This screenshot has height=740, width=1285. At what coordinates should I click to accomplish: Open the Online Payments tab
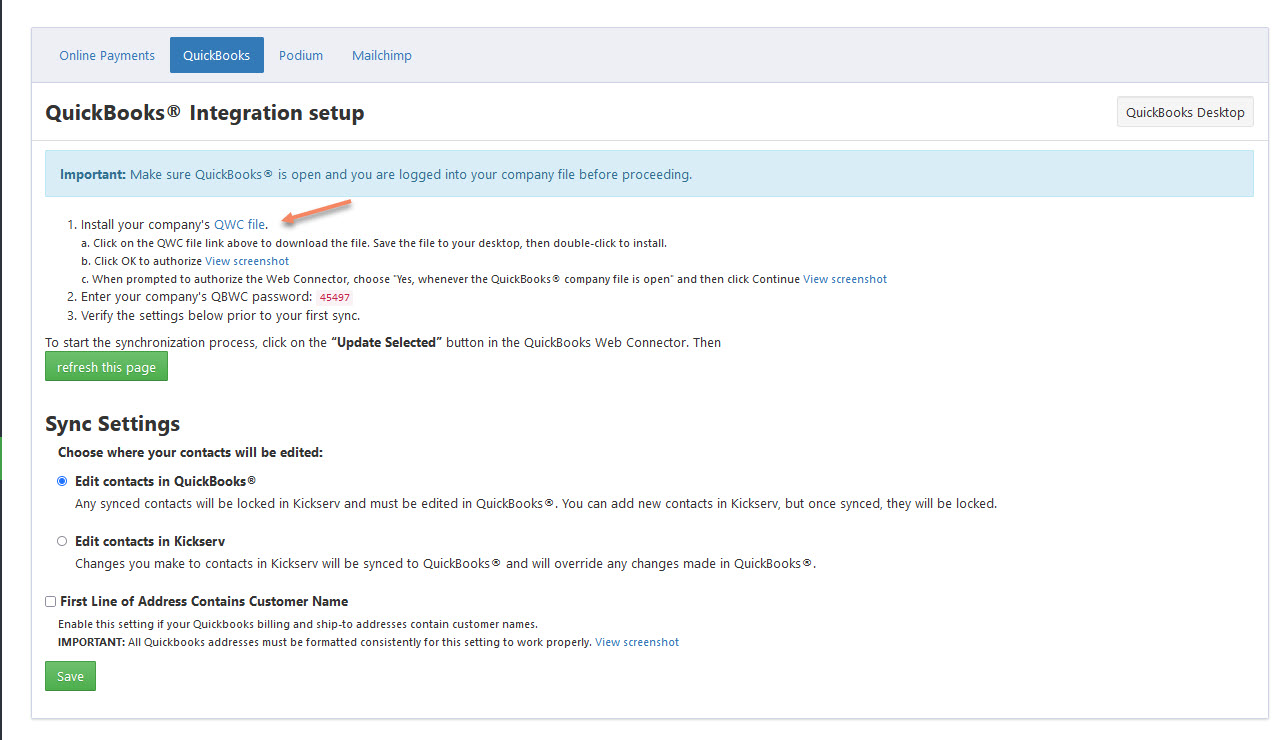click(x=107, y=55)
